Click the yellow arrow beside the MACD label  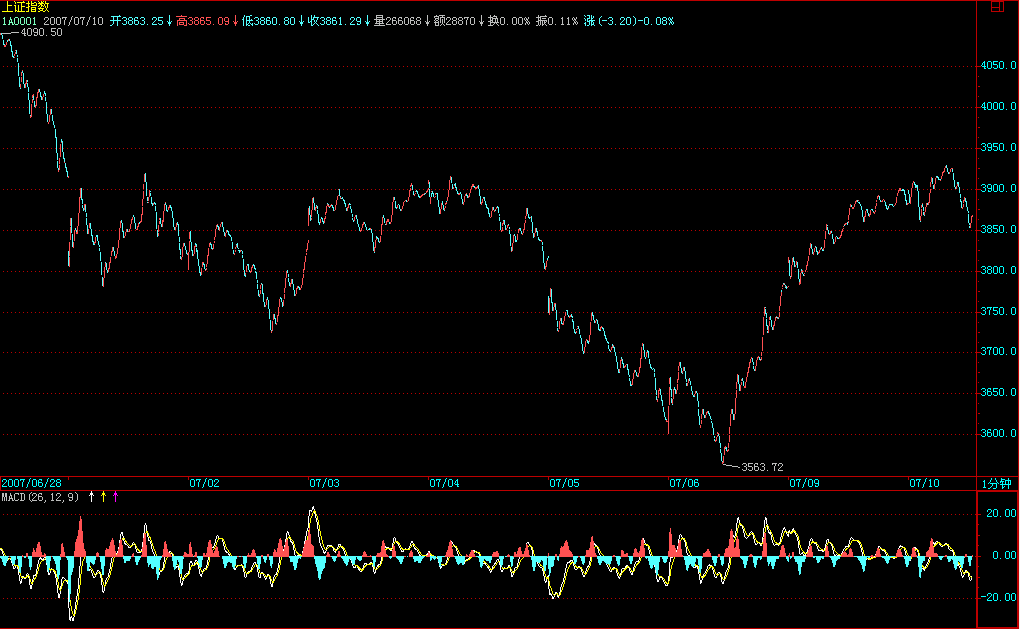point(103,496)
